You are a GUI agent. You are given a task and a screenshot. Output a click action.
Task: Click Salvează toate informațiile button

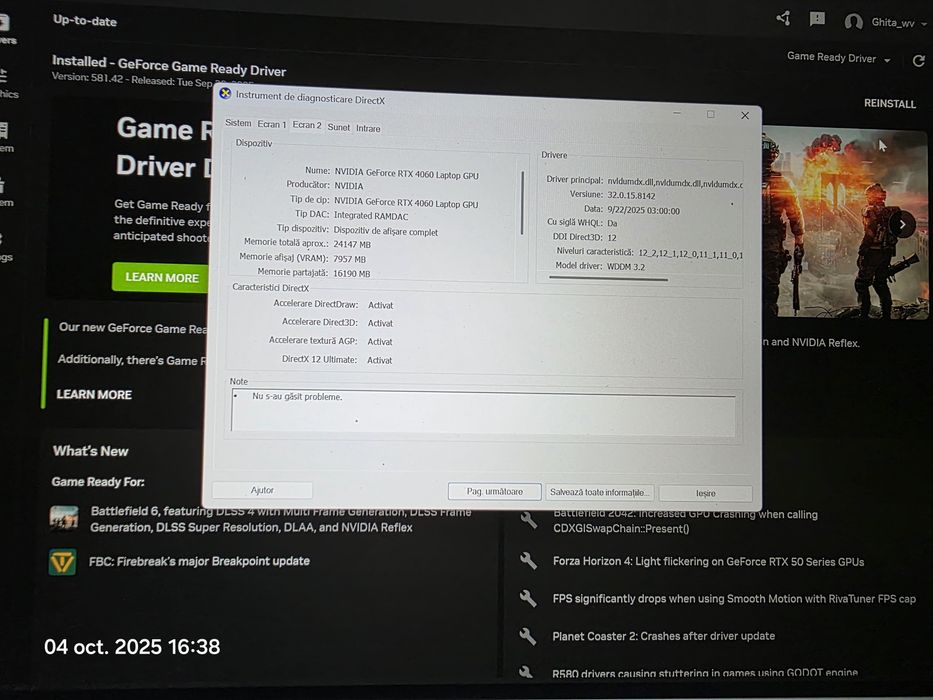599,492
